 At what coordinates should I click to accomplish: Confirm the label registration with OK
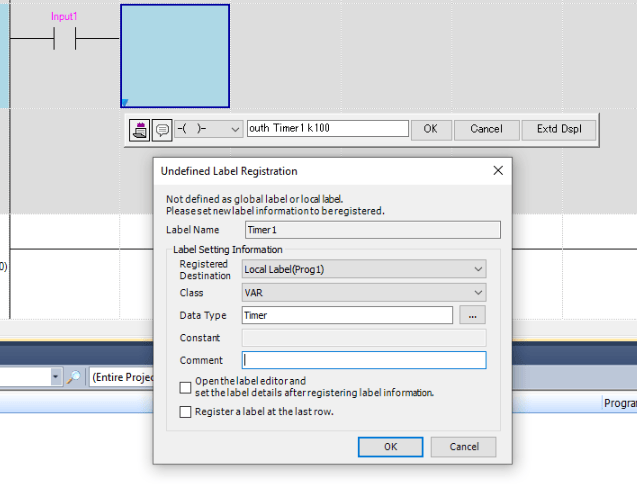click(390, 447)
